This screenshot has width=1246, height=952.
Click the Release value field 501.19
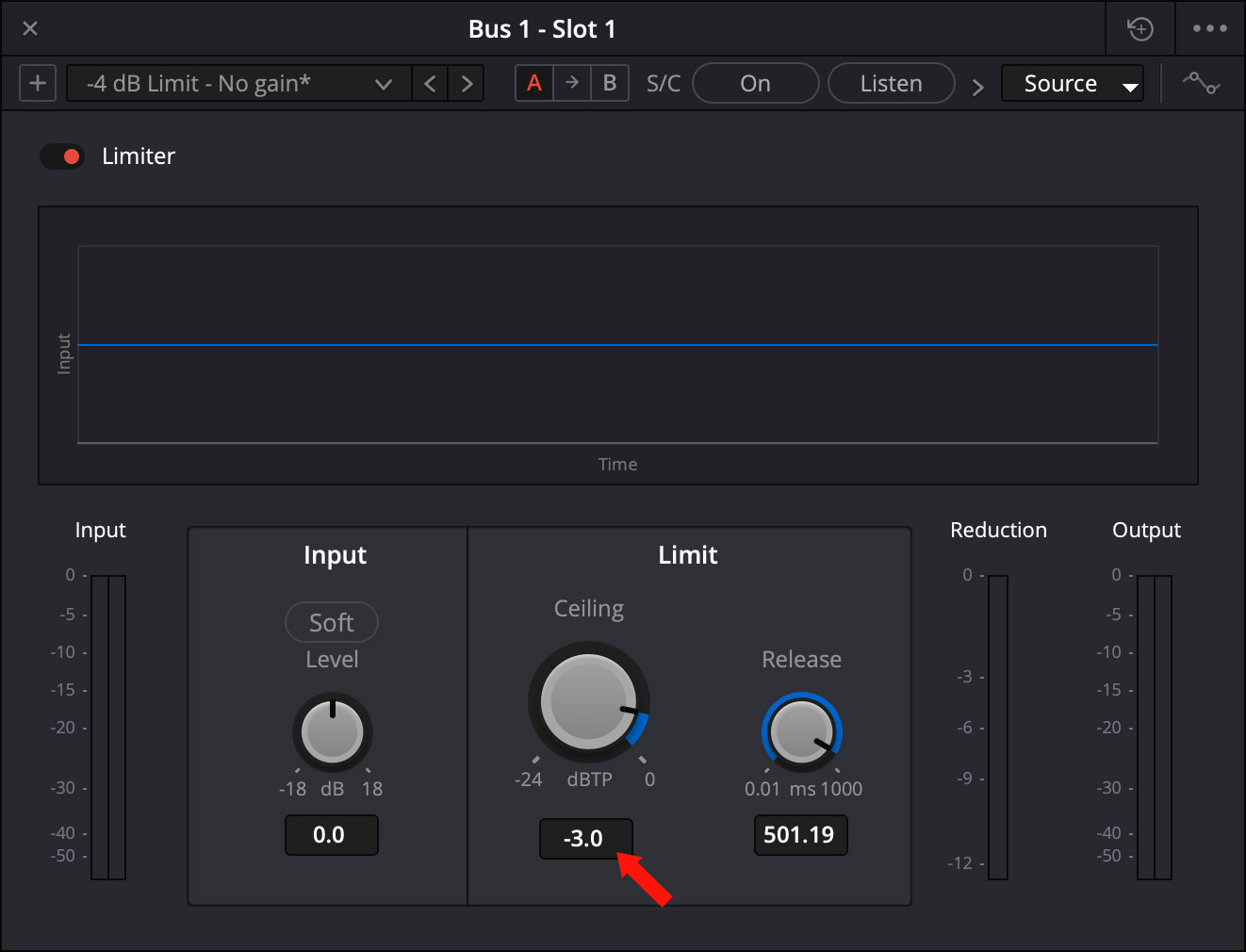800,835
